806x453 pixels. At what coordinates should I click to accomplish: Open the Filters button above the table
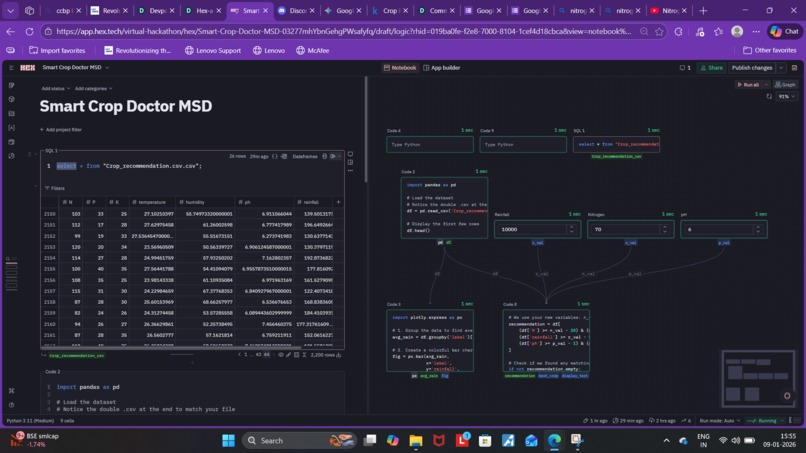point(54,188)
